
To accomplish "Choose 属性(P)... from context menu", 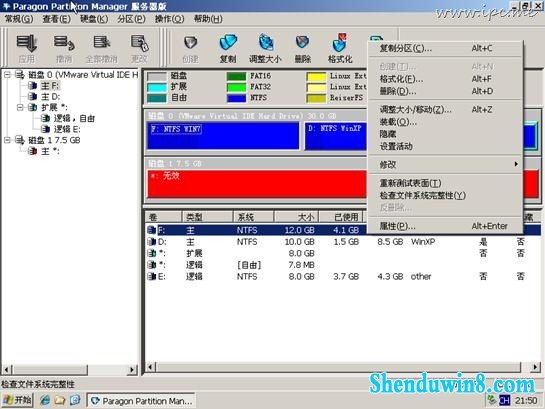I will click(x=445, y=226).
